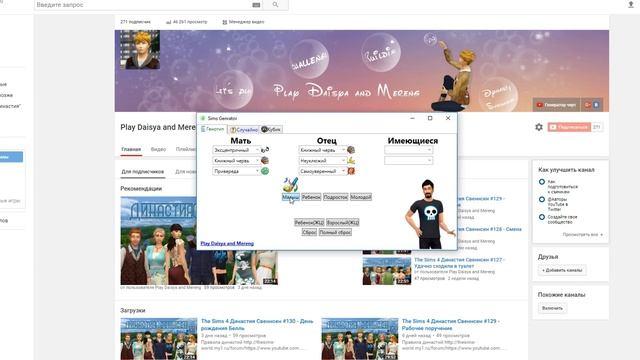640x360 pixels.
Task: Click the video manager icon under search bar
Action: [x=224, y=22]
